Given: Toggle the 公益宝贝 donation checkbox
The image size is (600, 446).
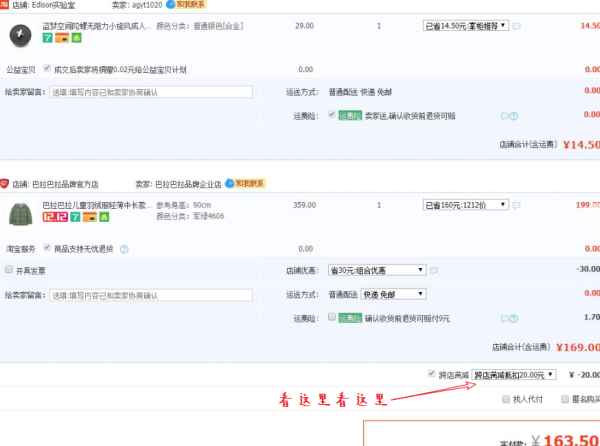Looking at the screenshot, I should tap(47, 68).
